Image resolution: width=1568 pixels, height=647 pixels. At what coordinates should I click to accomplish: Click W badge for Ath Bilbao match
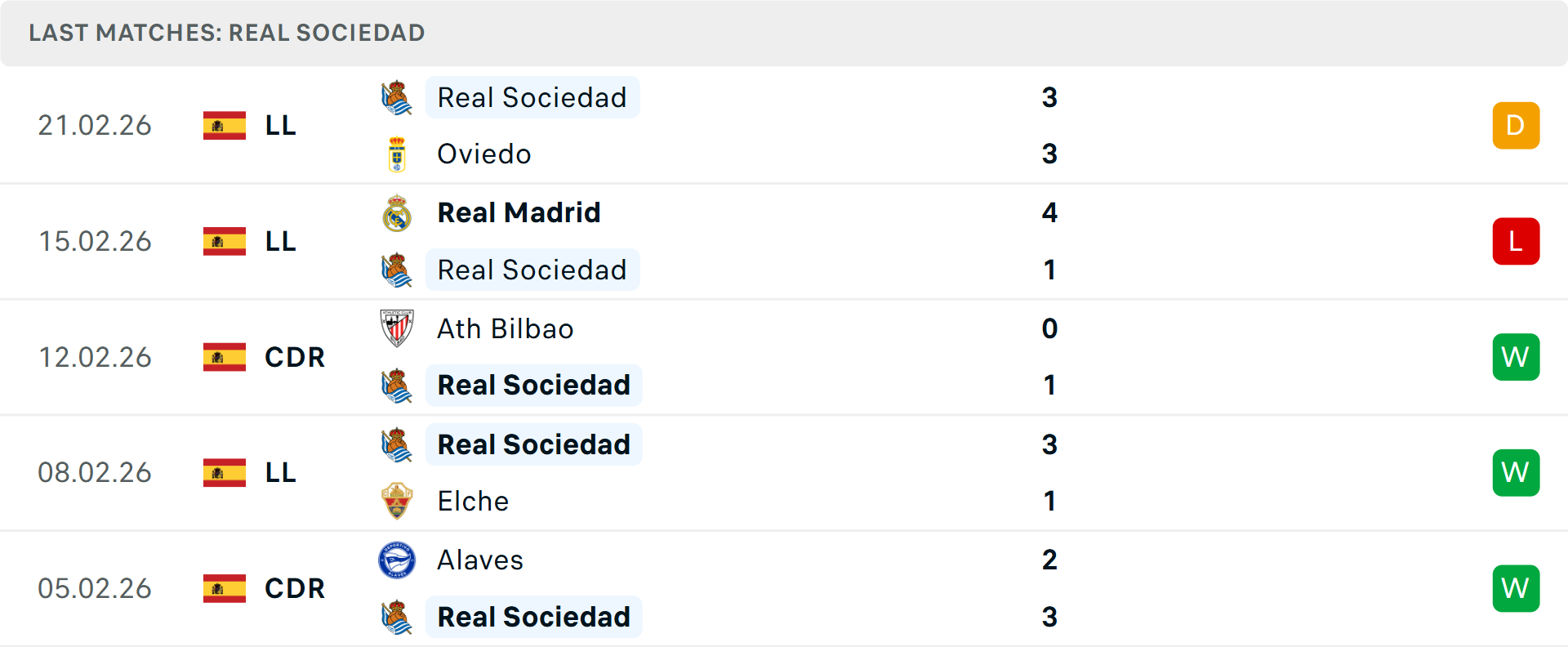tap(1516, 357)
